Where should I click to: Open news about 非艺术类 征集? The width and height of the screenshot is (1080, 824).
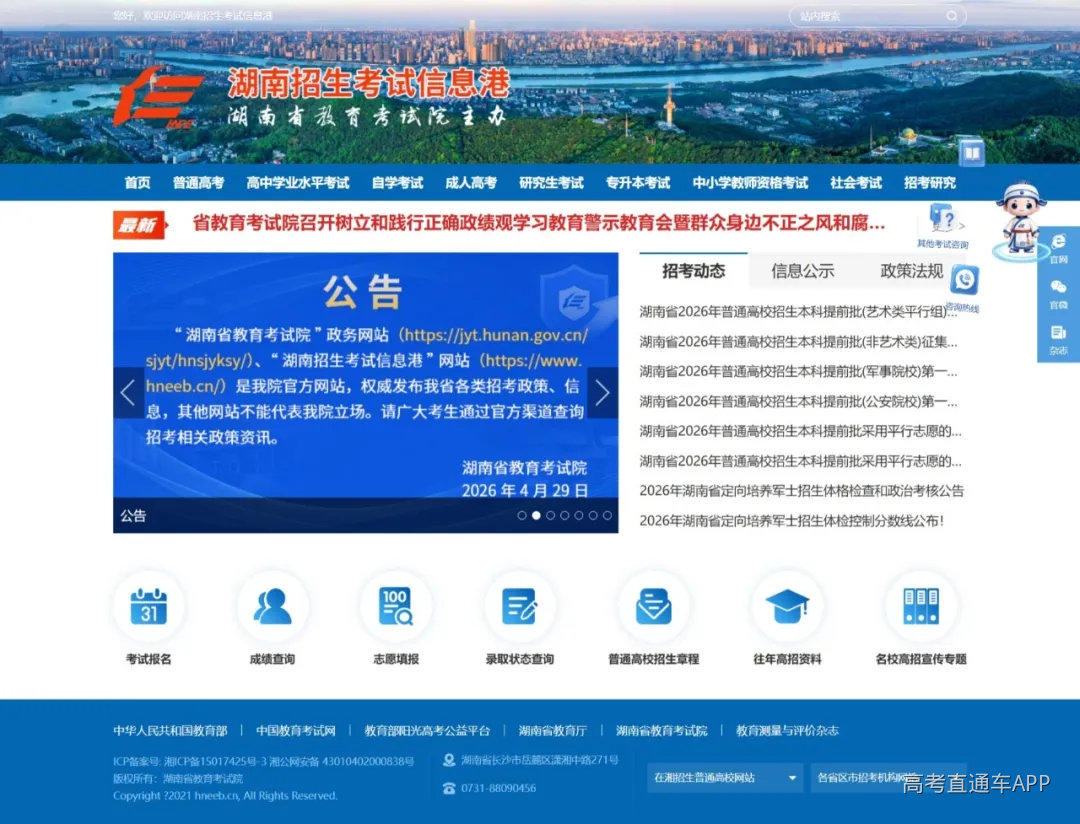point(798,342)
